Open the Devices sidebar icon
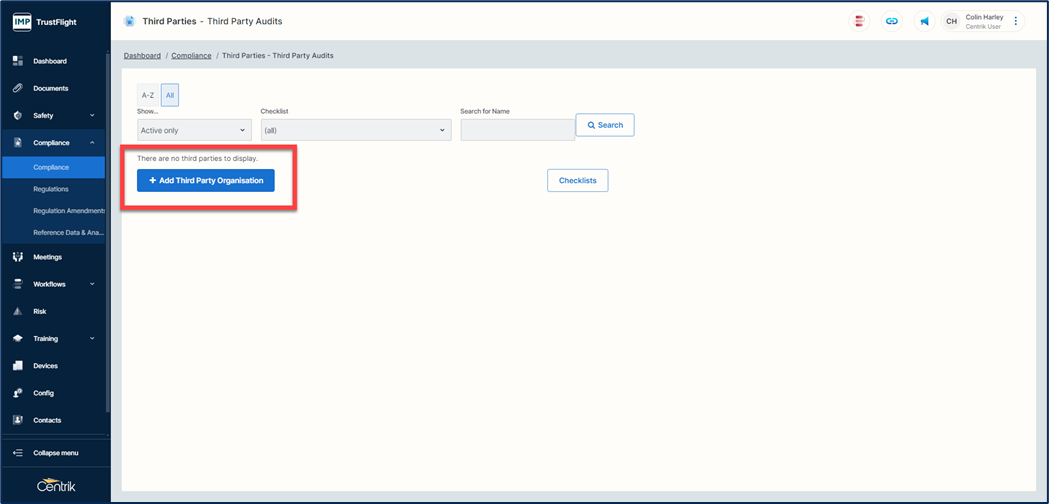The image size is (1049, 504). pos(18,366)
